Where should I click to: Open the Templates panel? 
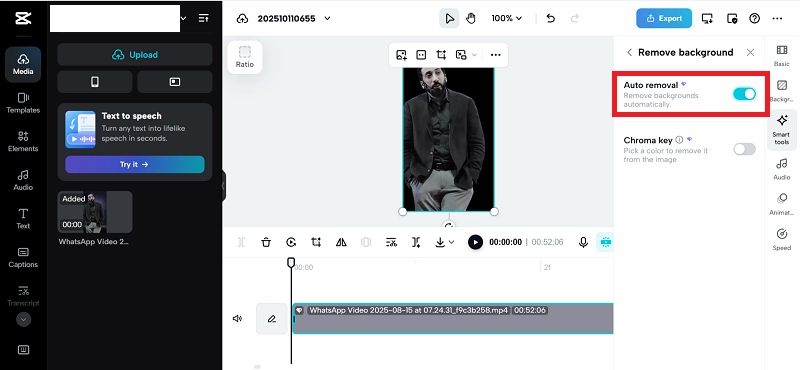point(23,103)
